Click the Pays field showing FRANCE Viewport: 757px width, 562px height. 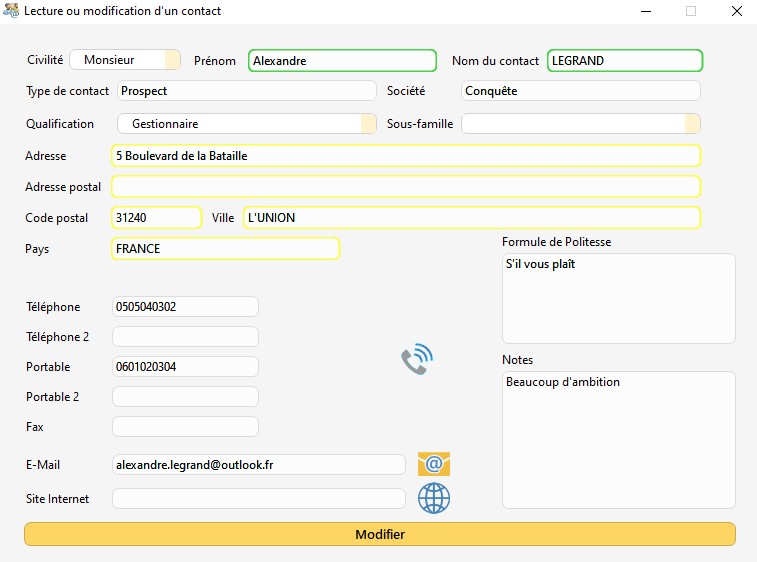[x=226, y=249]
